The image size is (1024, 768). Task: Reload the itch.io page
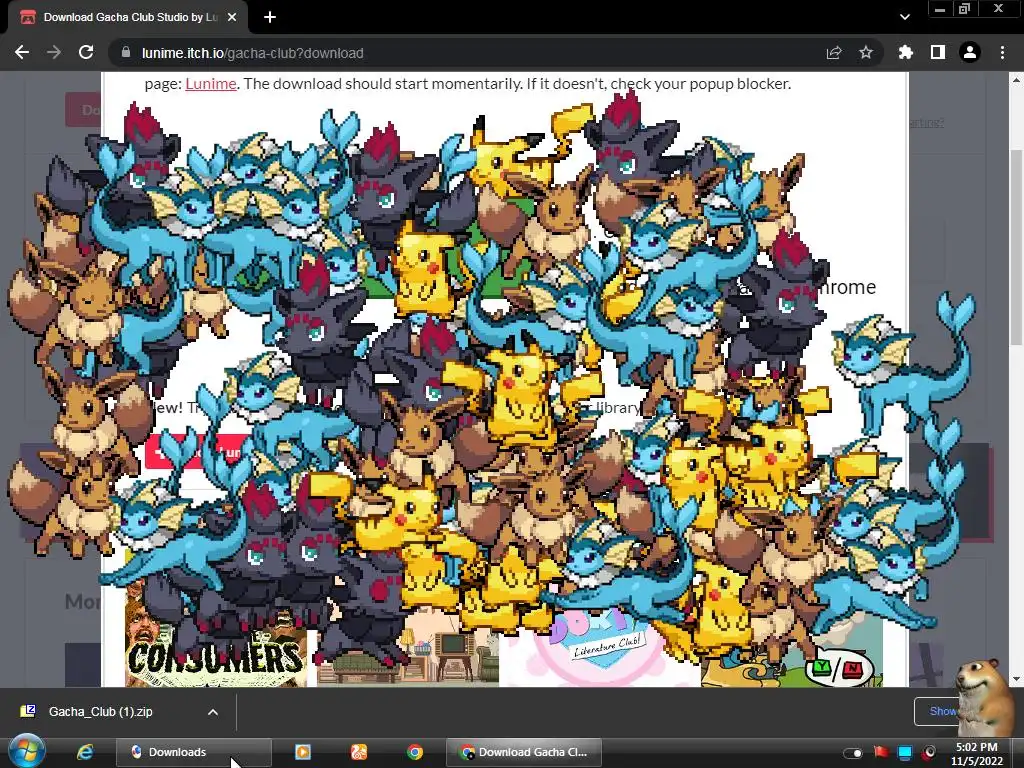pos(86,53)
